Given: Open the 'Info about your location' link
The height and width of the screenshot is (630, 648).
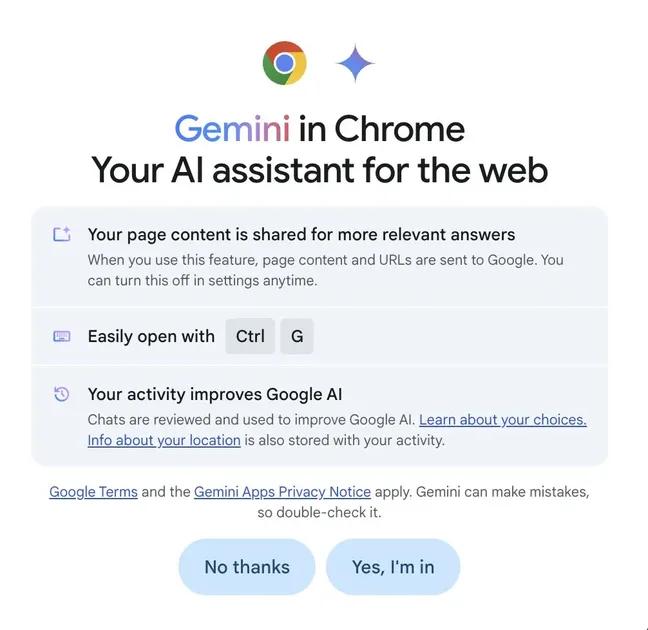Looking at the screenshot, I should point(164,440).
